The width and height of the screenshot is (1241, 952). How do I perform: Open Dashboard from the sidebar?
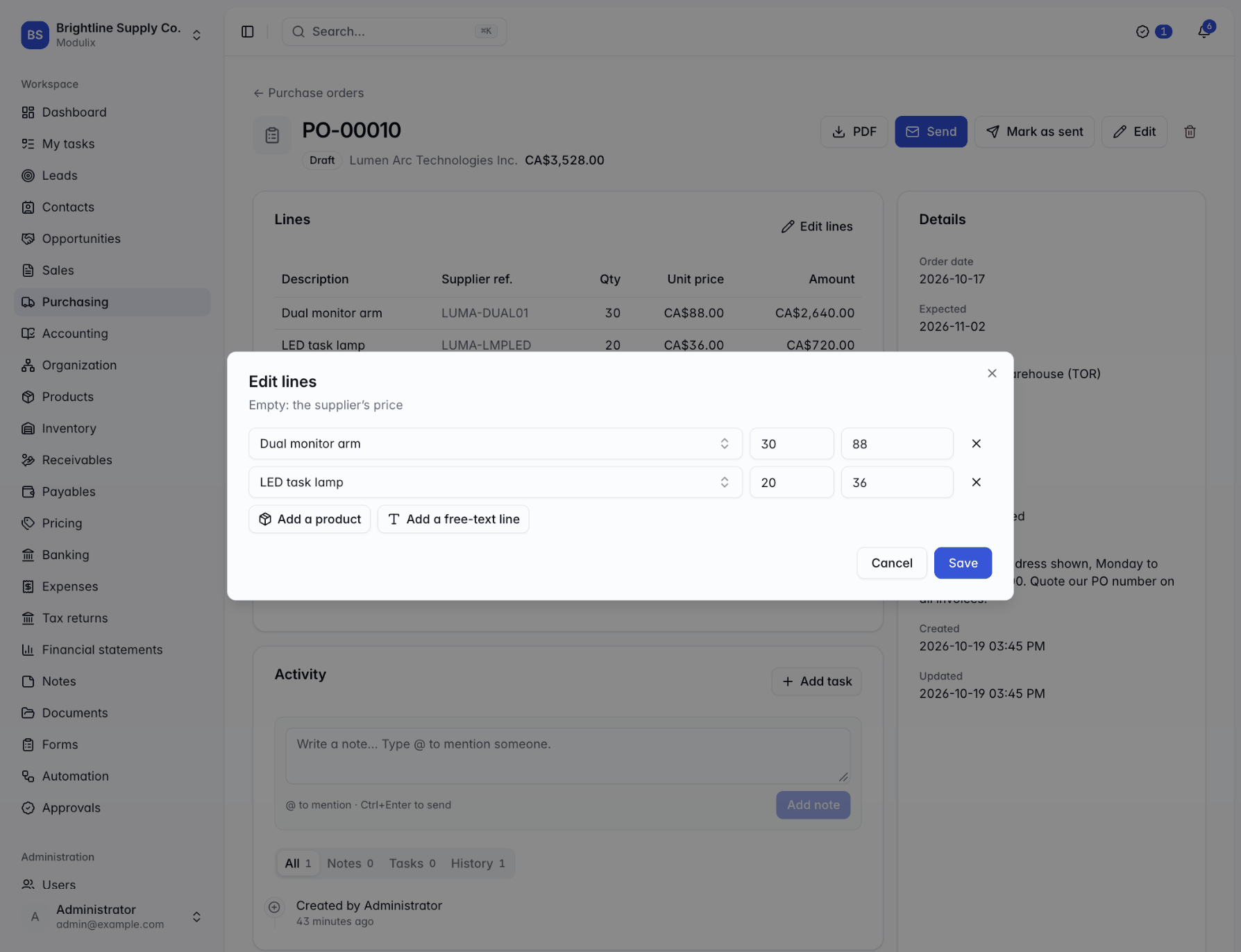click(112, 112)
